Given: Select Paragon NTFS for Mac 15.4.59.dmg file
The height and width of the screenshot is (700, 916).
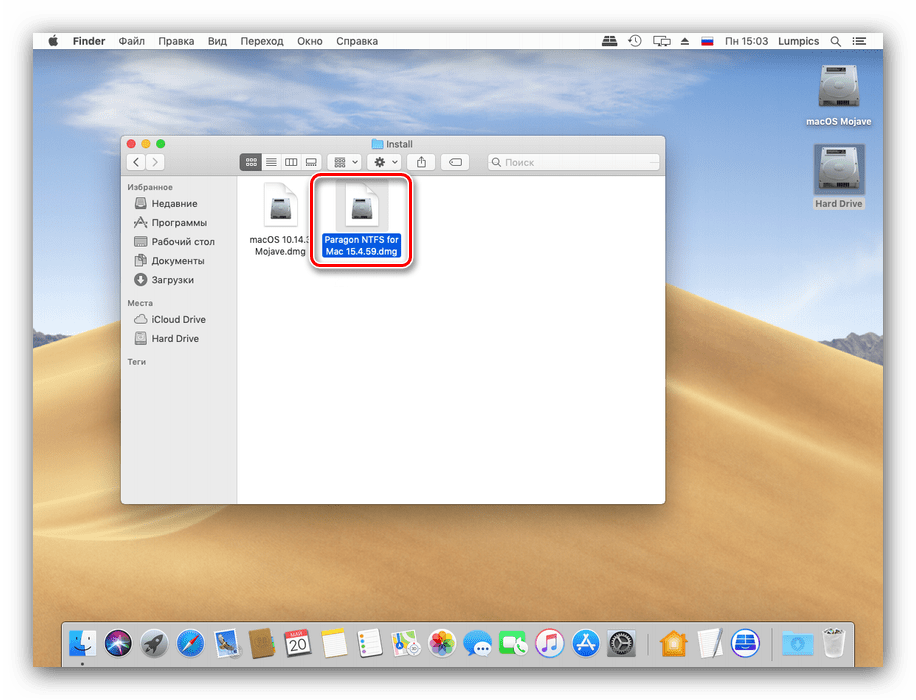Looking at the screenshot, I should pyautogui.click(x=361, y=220).
